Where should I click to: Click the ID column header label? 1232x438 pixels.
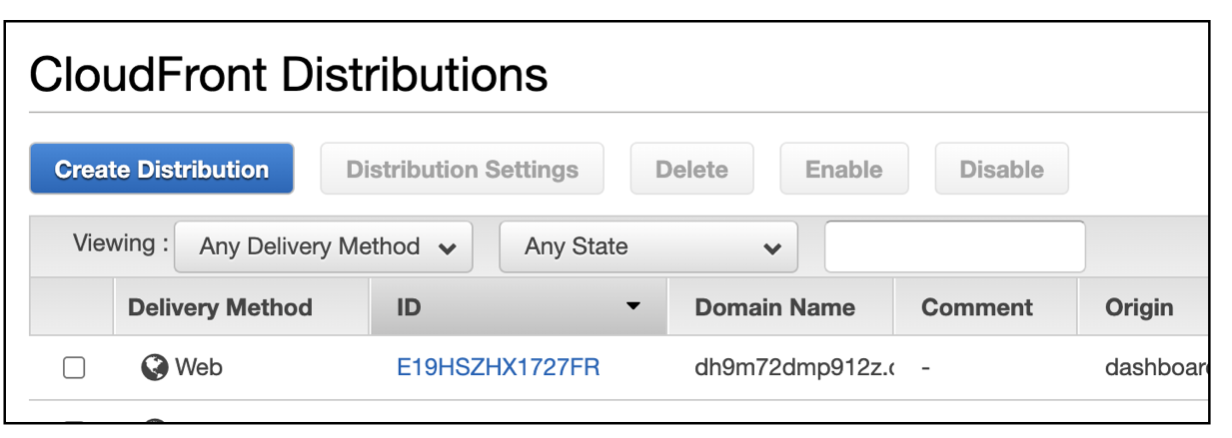[409, 307]
